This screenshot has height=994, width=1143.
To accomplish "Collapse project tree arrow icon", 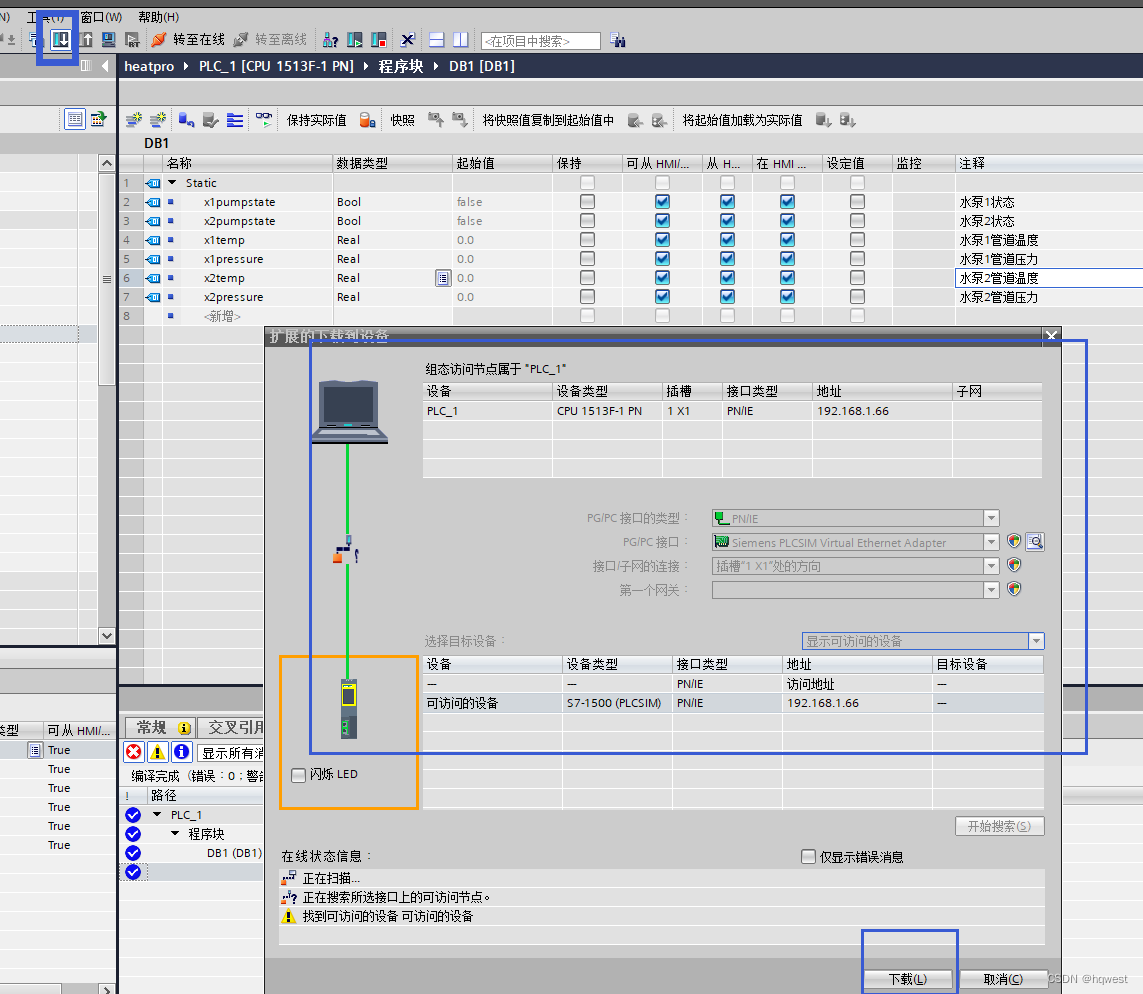I will pos(105,66).
